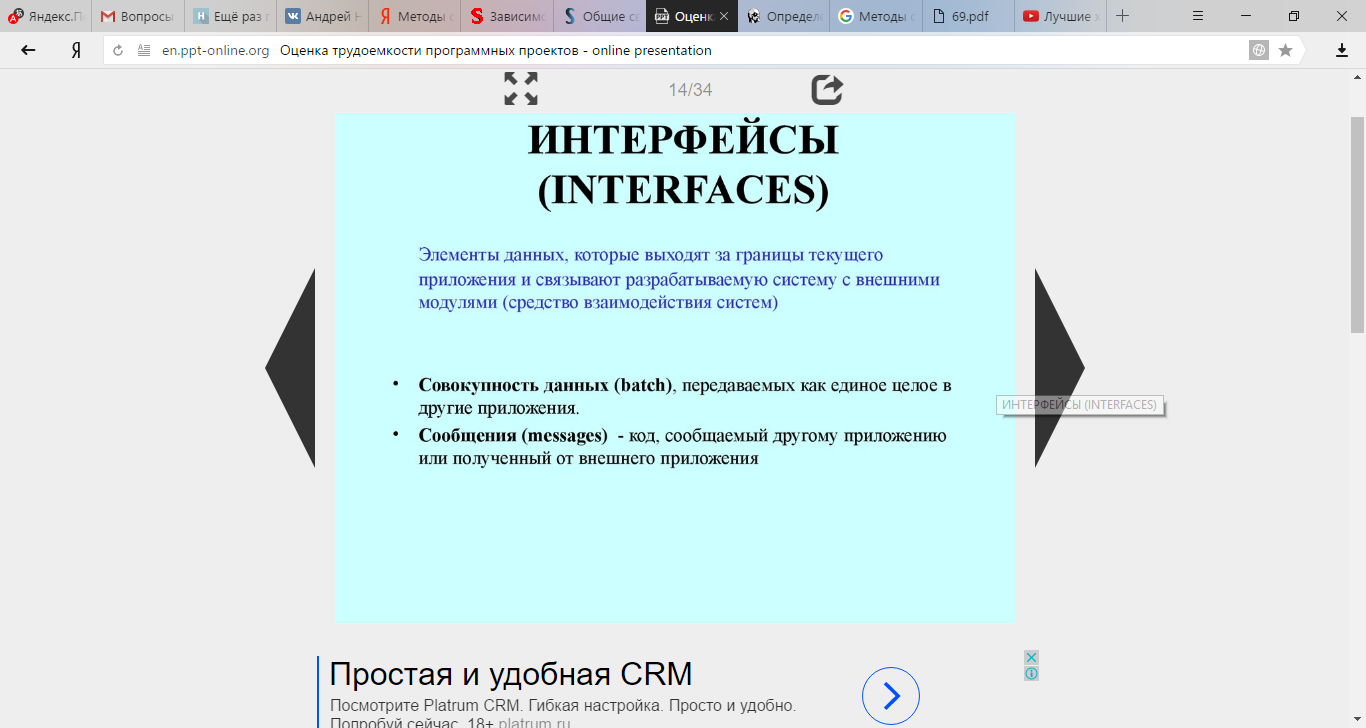This screenshot has width=1366, height=728.
Task: Open the browser hamburger menu
Action: (1198, 16)
